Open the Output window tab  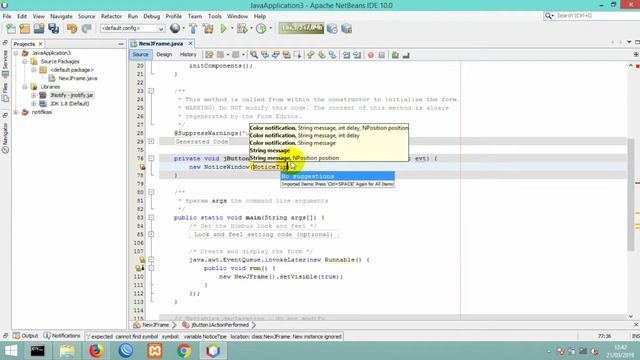[25, 336]
